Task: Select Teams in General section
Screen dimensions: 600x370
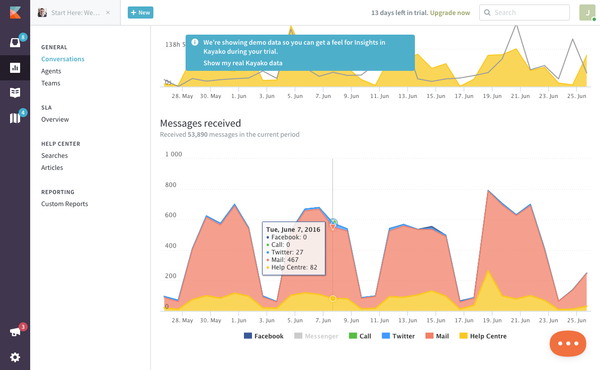Action: [51, 83]
